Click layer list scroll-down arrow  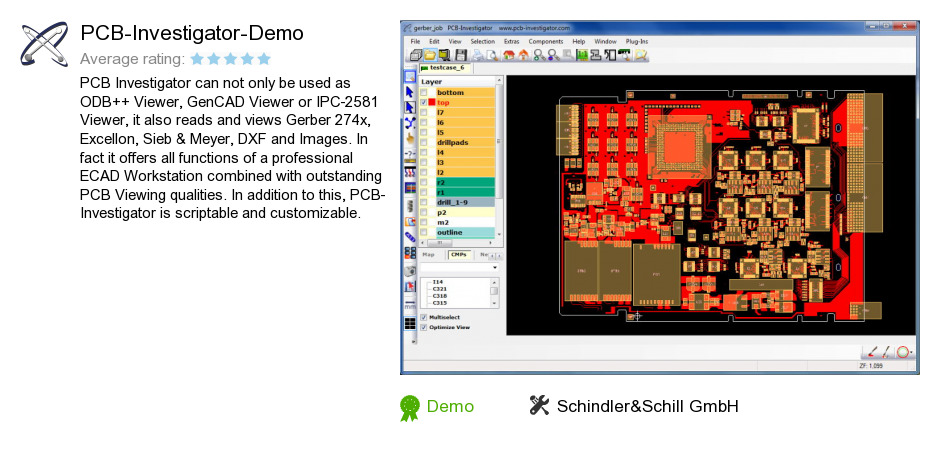[x=499, y=234]
